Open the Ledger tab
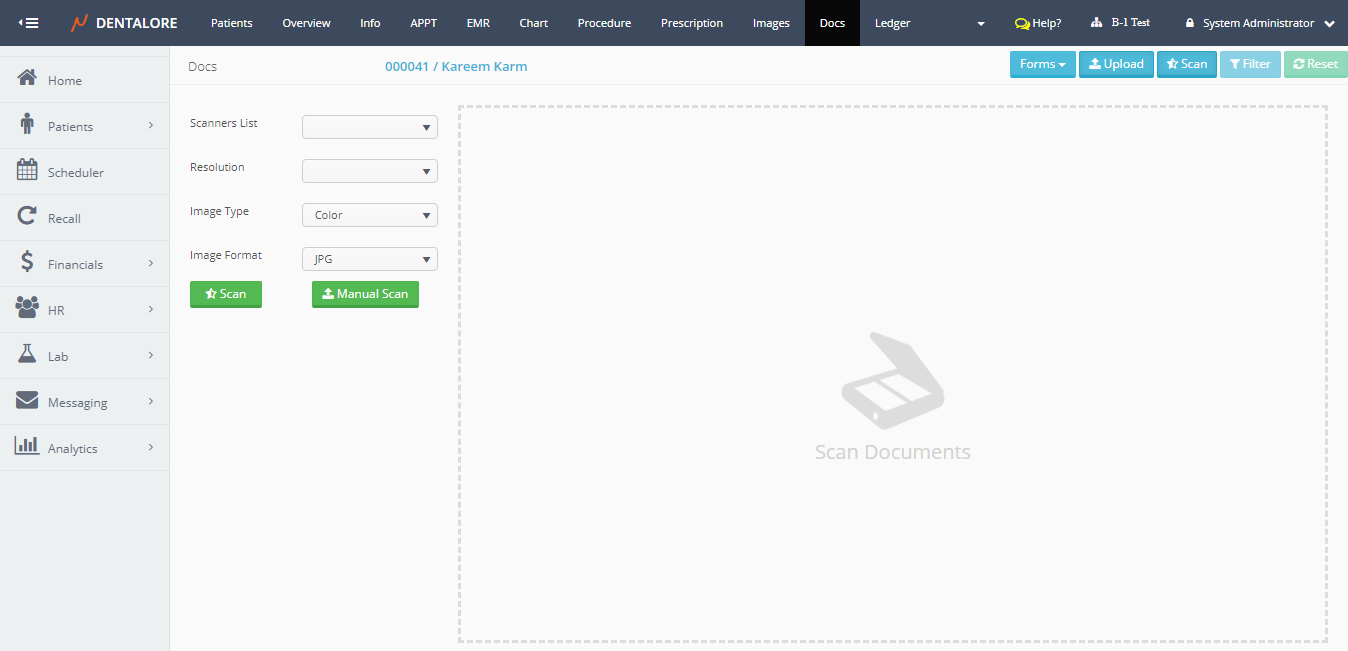This screenshot has width=1348, height=651. pos(892,23)
